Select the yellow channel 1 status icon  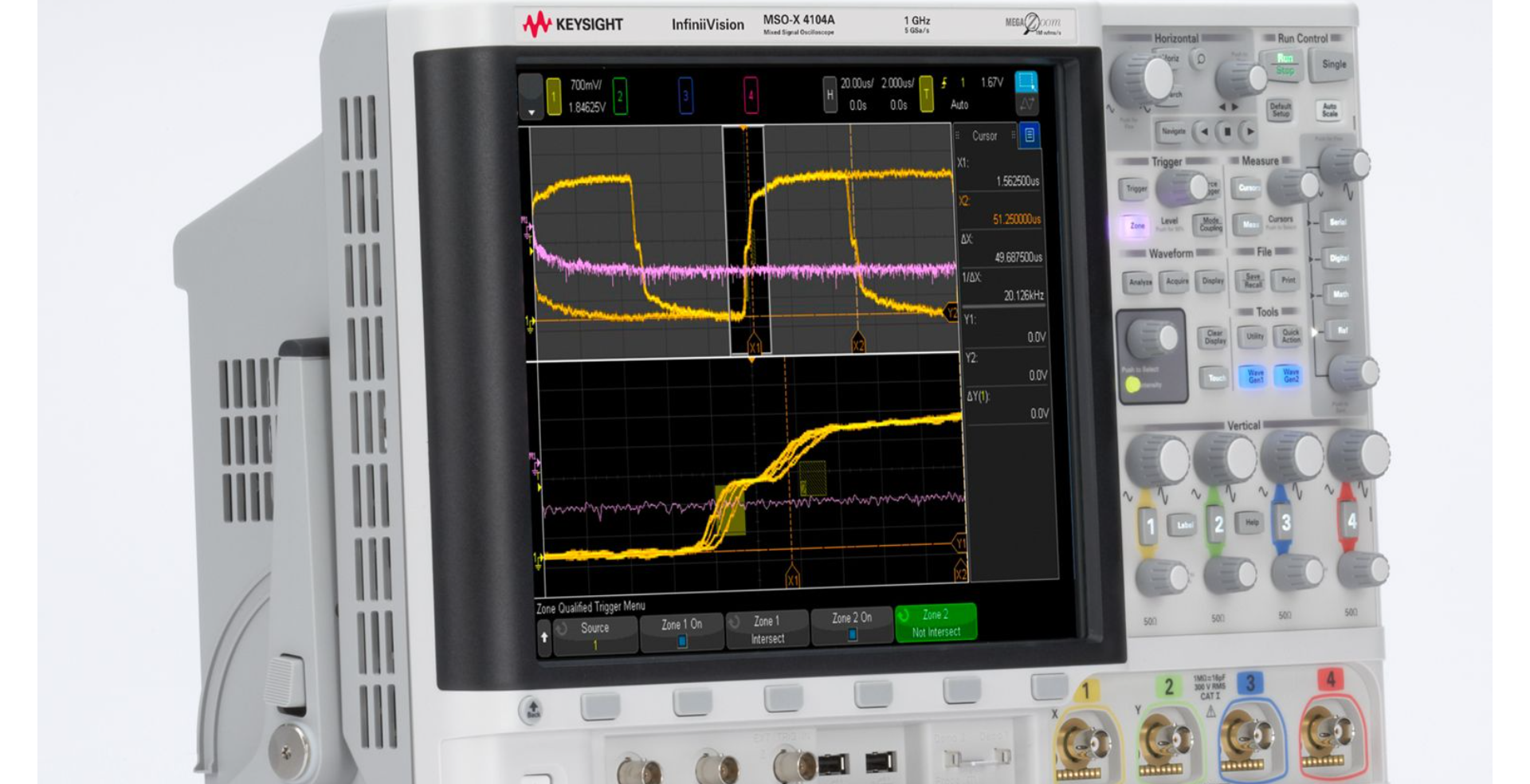(552, 95)
